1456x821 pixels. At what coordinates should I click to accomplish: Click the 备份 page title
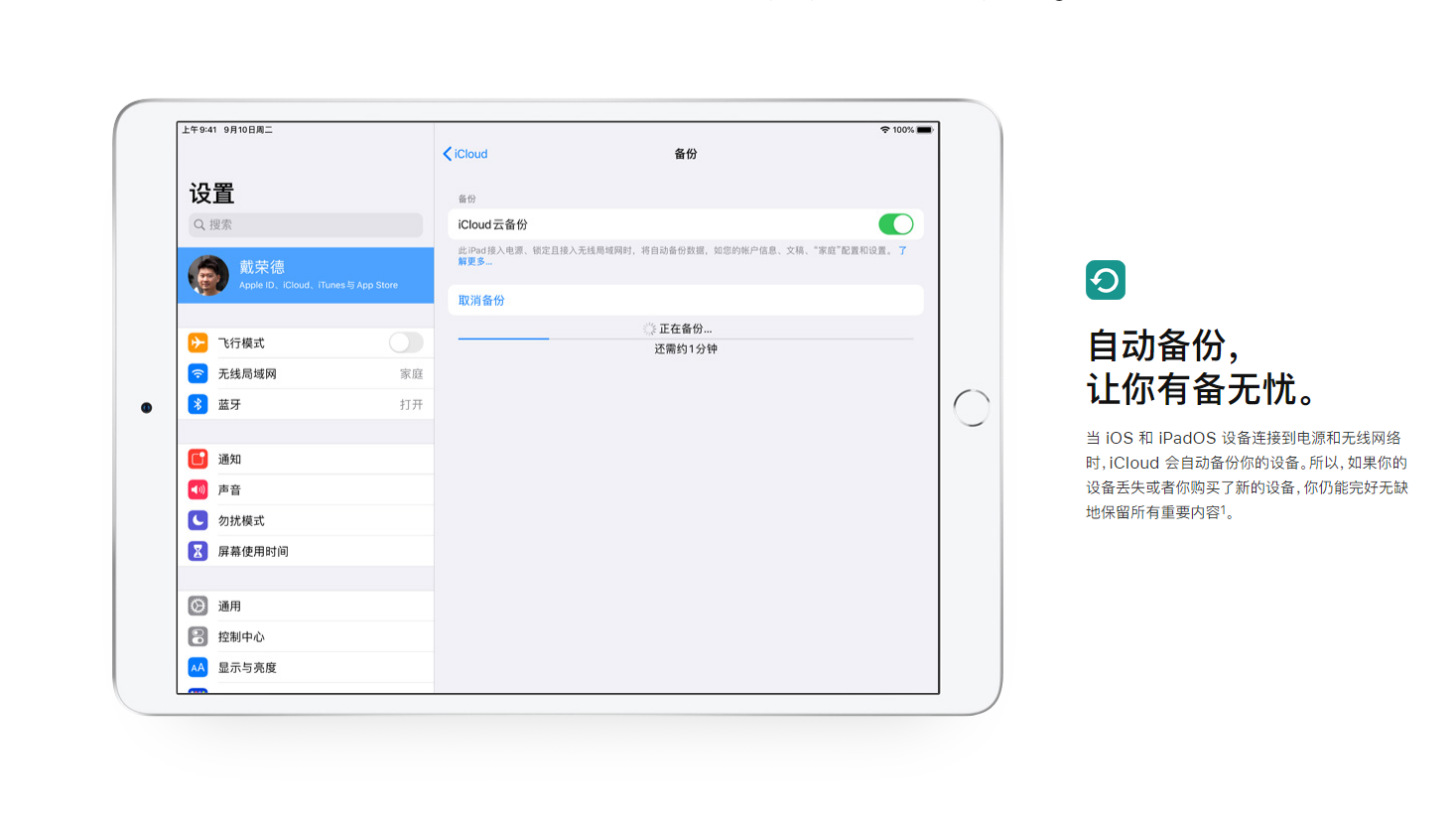coord(686,154)
